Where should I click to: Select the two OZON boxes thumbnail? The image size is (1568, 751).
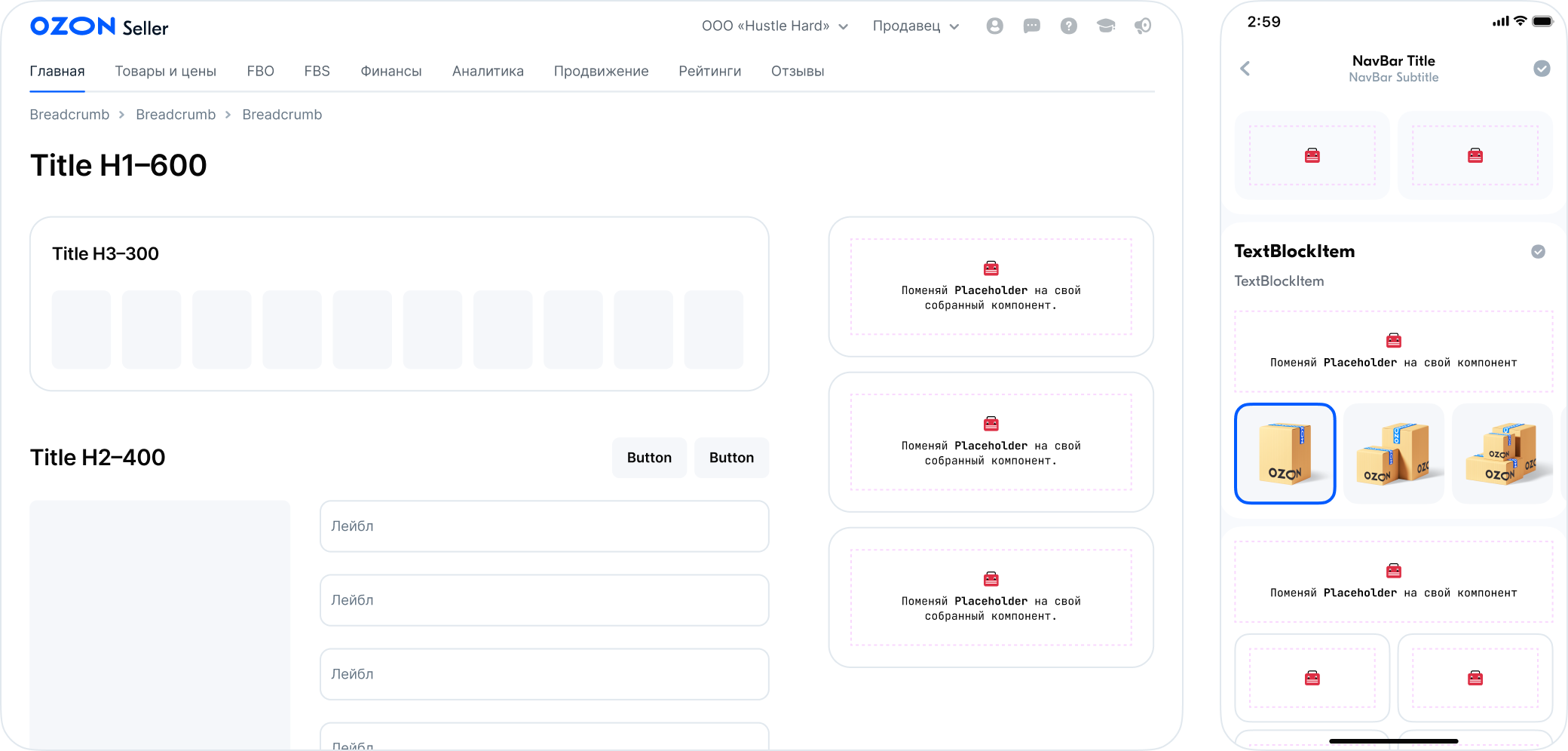tap(1394, 453)
